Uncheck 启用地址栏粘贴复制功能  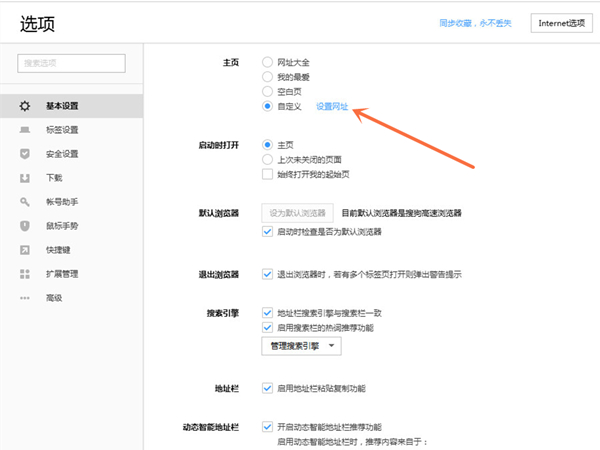267,387
